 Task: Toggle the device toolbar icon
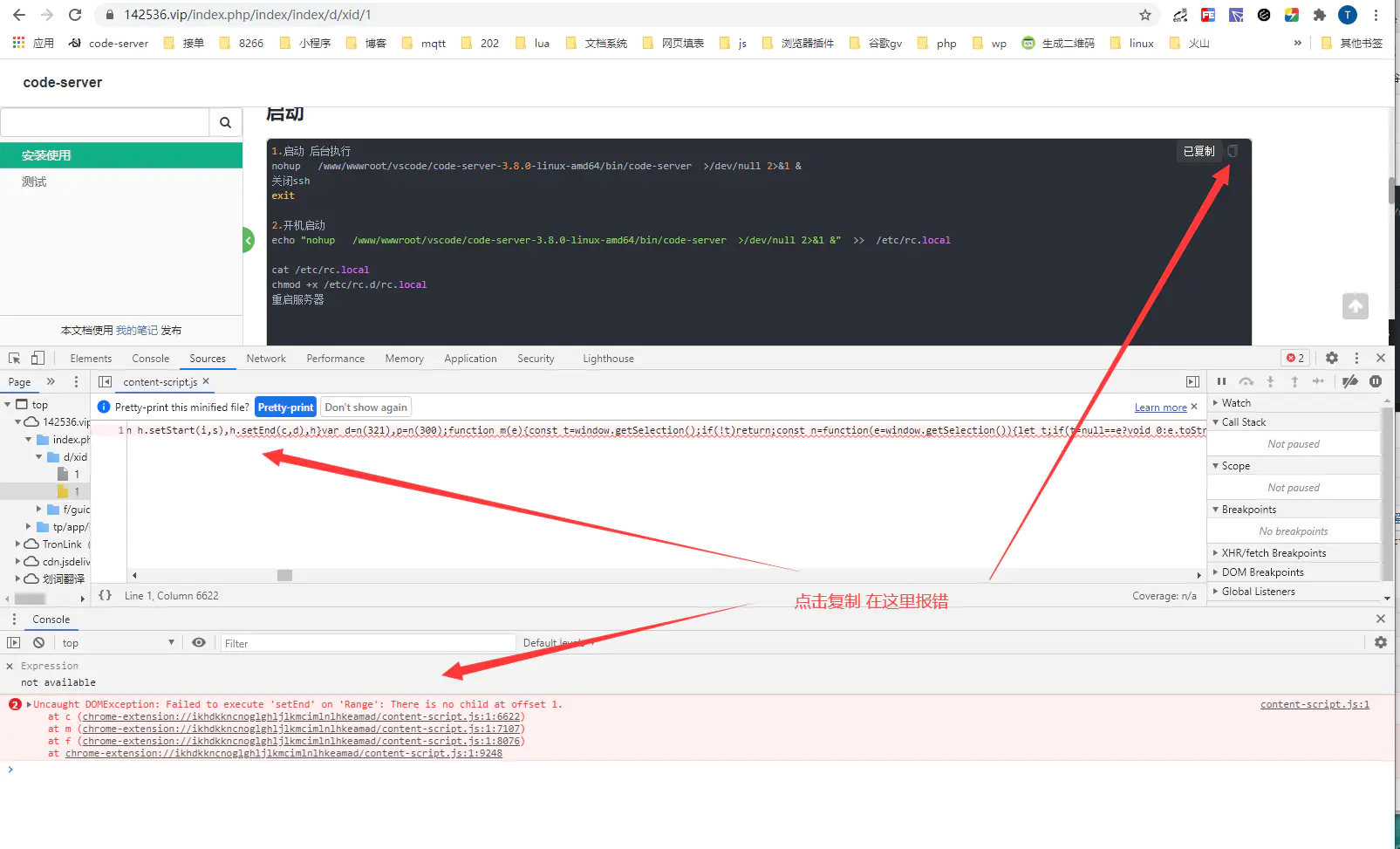38,358
